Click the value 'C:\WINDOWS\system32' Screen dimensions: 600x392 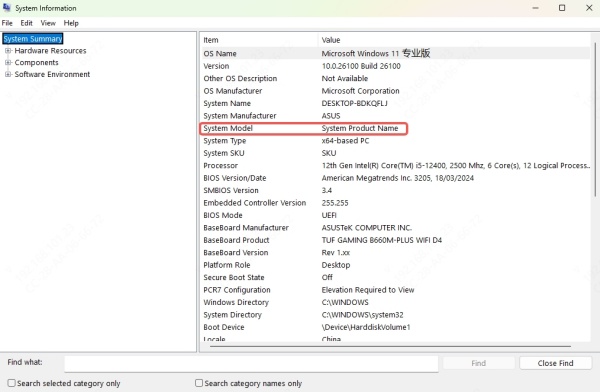[362, 315]
